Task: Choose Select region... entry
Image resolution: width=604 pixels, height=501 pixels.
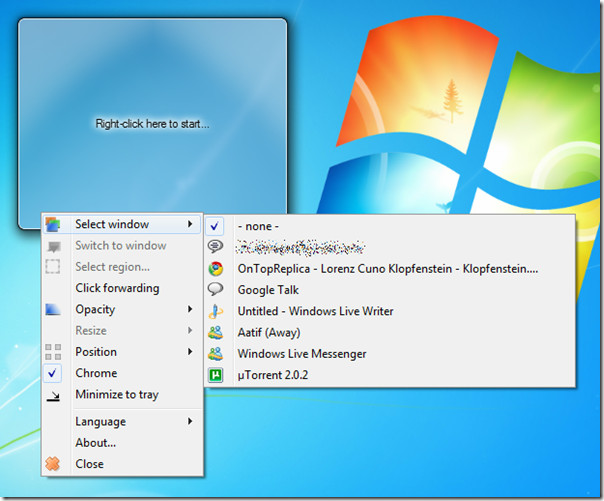Action: (x=122, y=267)
